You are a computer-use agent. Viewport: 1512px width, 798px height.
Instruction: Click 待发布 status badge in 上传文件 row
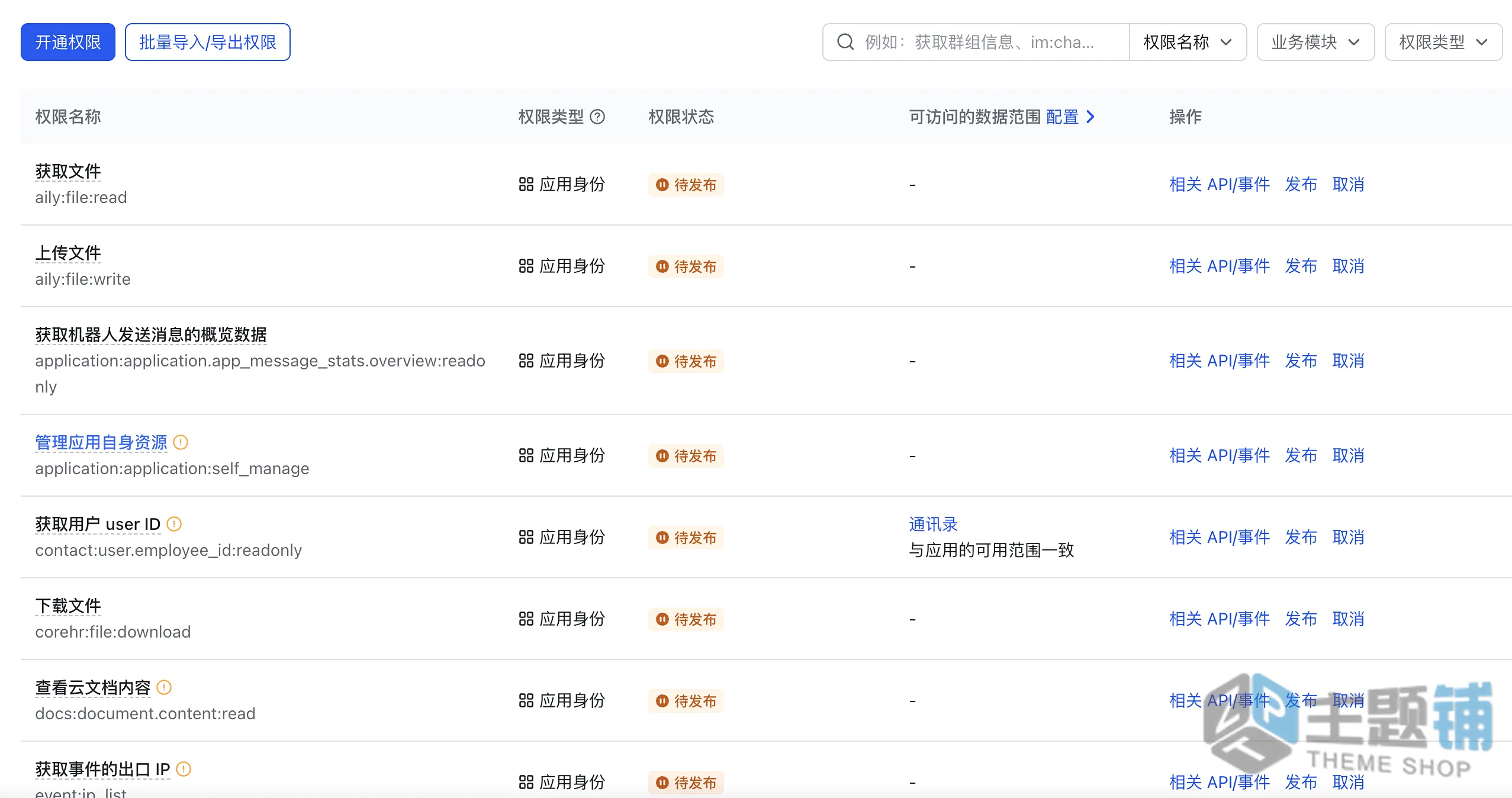point(686,266)
